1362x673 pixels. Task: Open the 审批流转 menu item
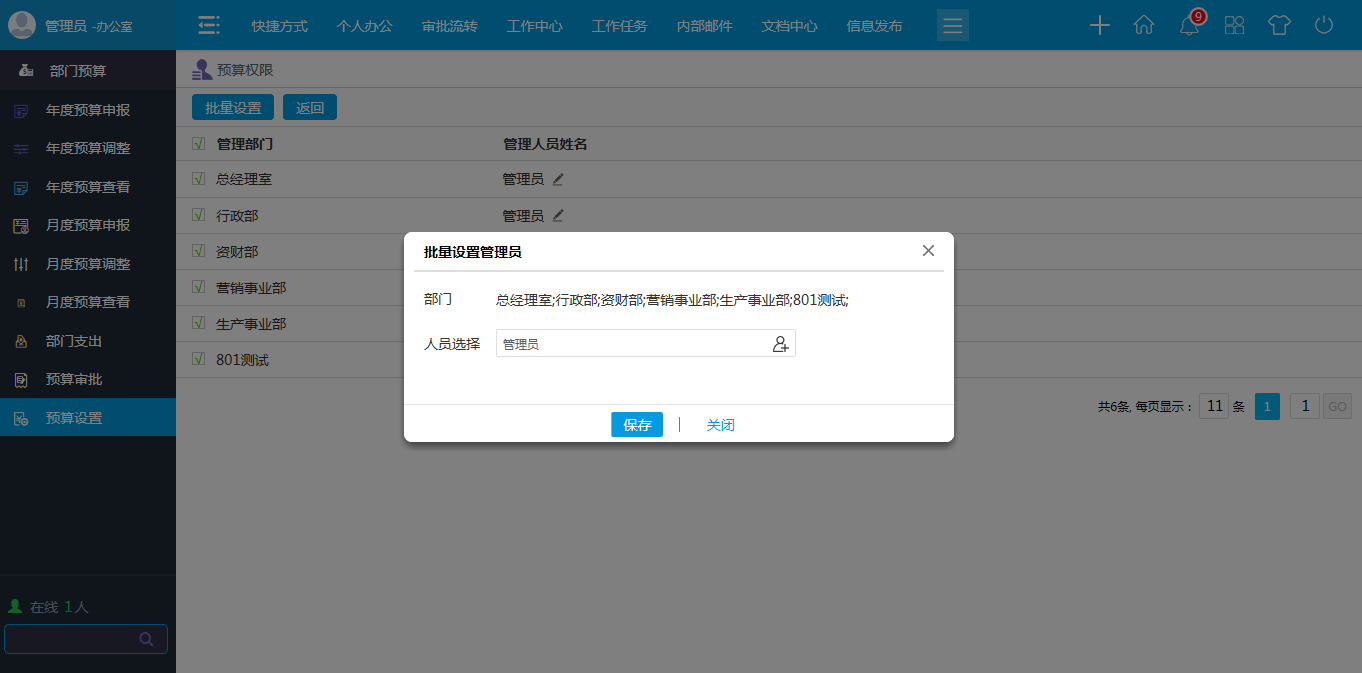[449, 26]
